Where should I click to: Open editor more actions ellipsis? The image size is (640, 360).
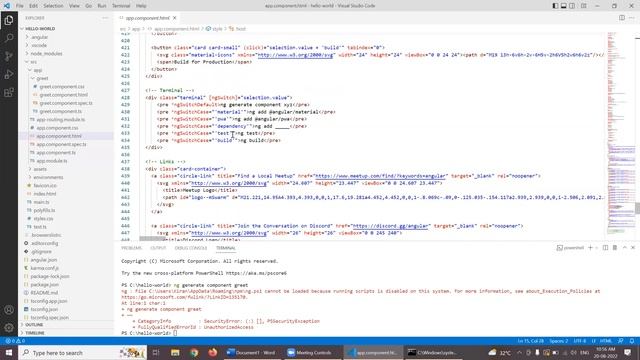tap(632, 18)
